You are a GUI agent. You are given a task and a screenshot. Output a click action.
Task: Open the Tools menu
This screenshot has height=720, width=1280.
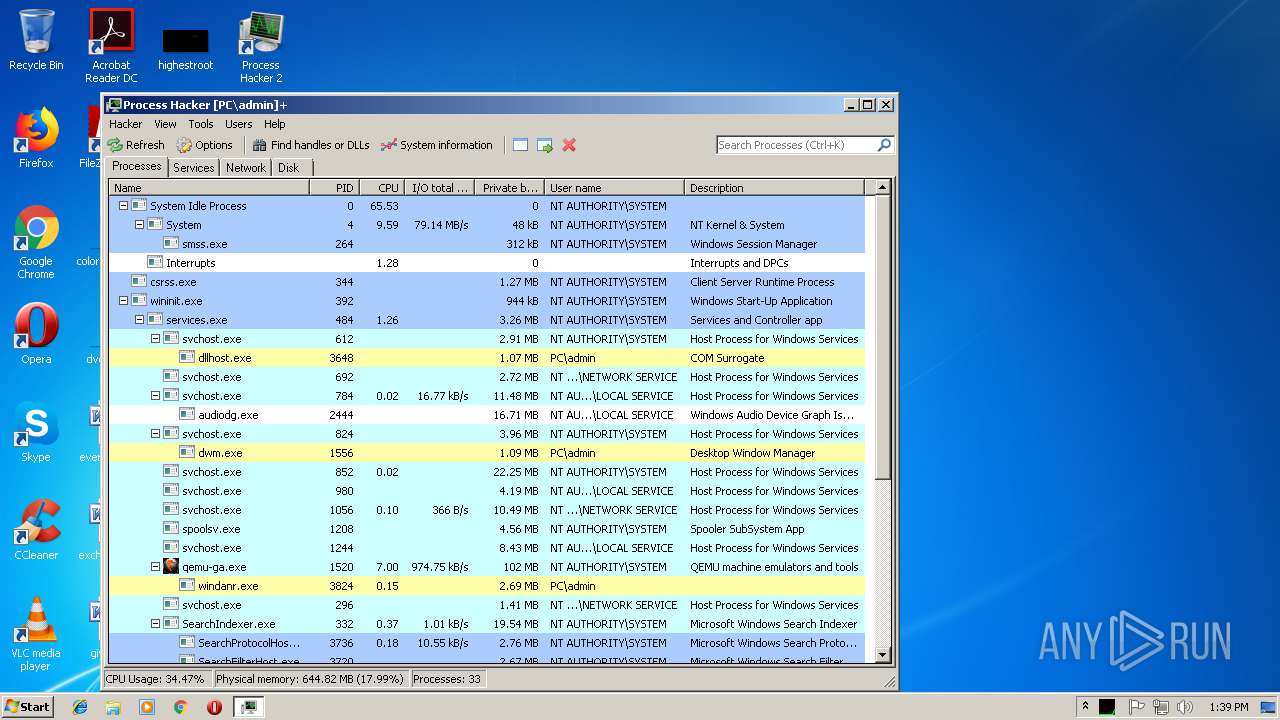pyautogui.click(x=201, y=124)
